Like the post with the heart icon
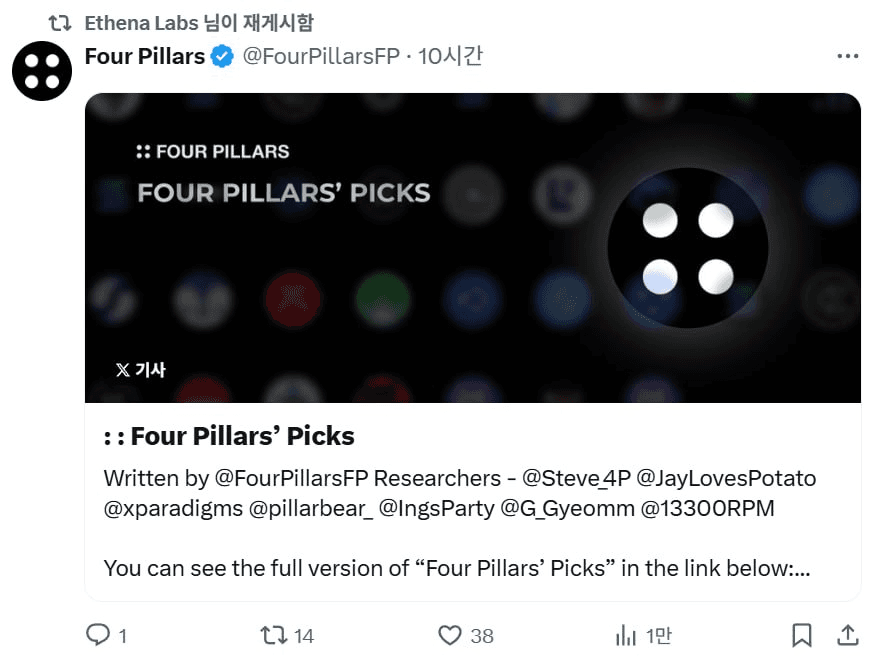874x658 pixels. [449, 635]
